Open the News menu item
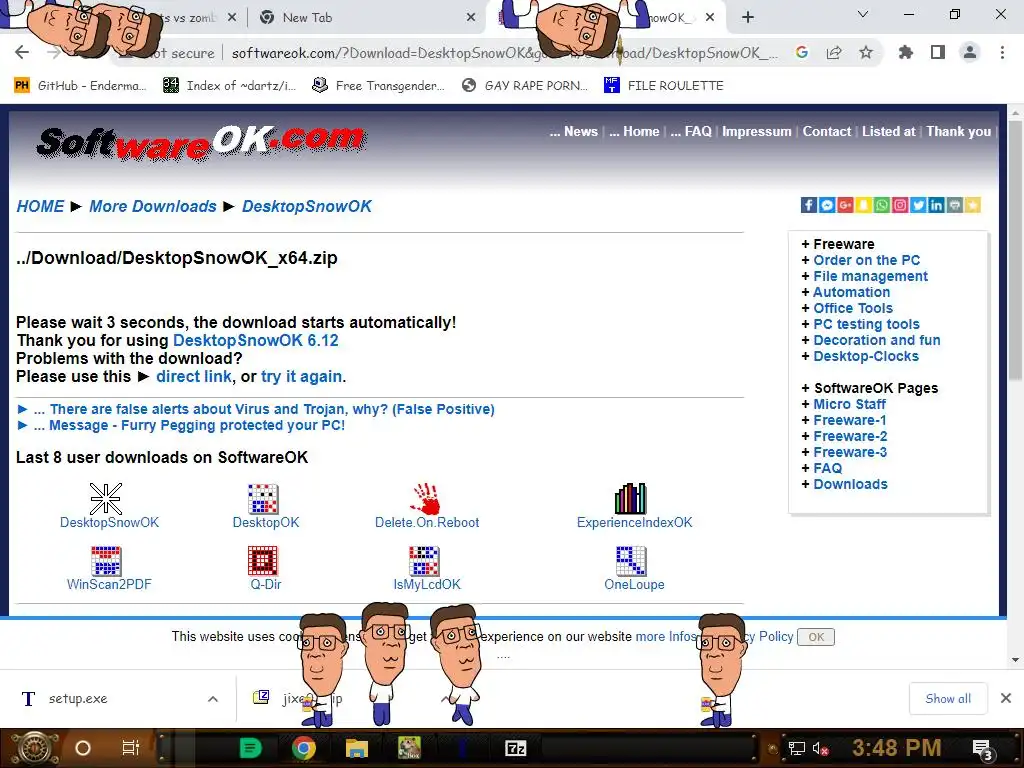Image resolution: width=1024 pixels, height=768 pixels. coord(573,131)
